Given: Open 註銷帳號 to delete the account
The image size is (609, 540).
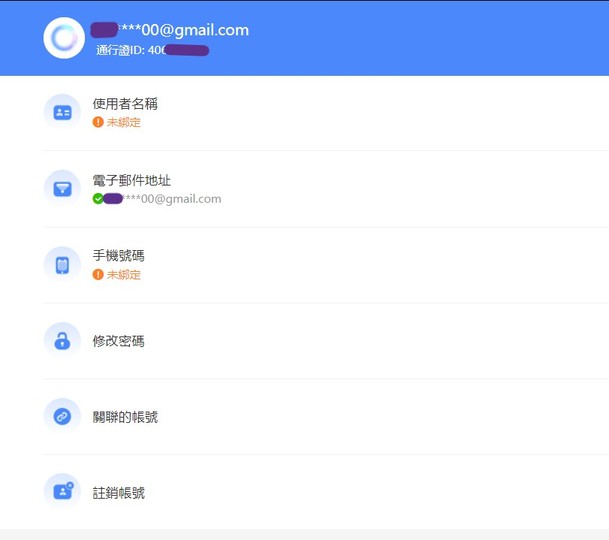Looking at the screenshot, I should coord(326,493).
